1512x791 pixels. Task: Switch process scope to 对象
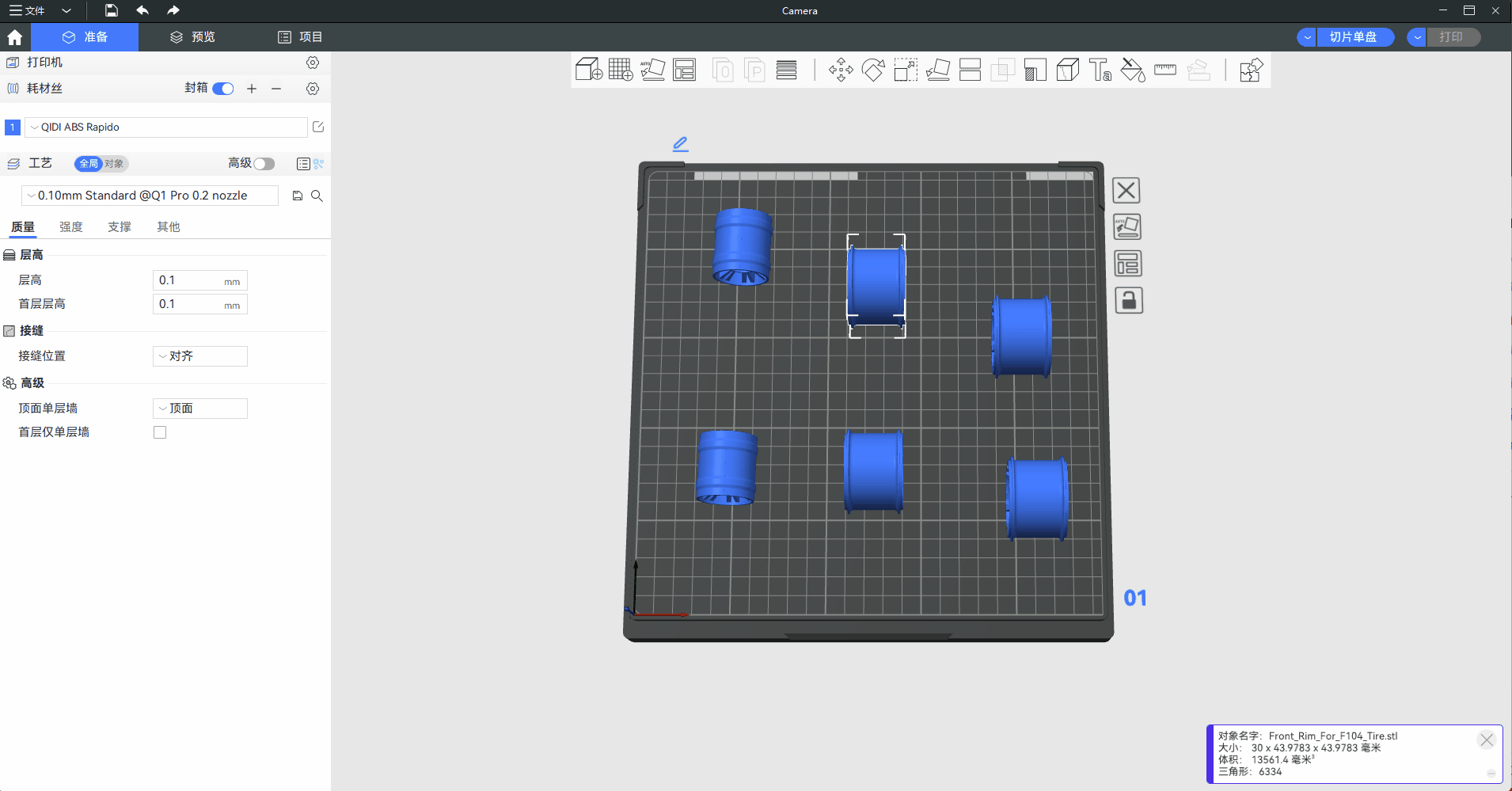pyautogui.click(x=115, y=164)
